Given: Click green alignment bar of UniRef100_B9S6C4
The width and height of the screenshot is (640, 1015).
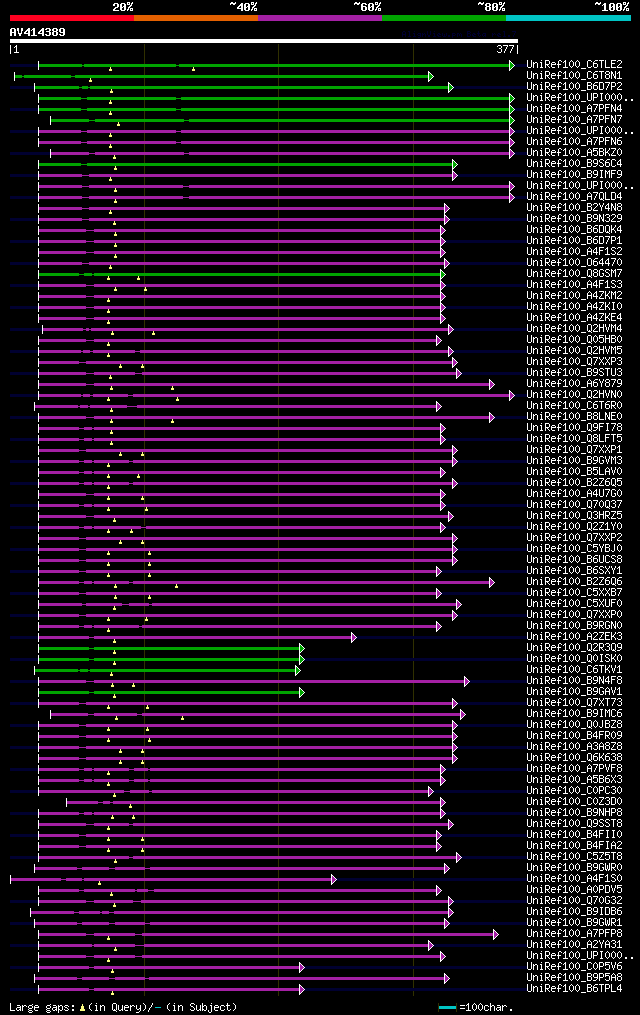Looking at the screenshot, I should pos(247,164).
